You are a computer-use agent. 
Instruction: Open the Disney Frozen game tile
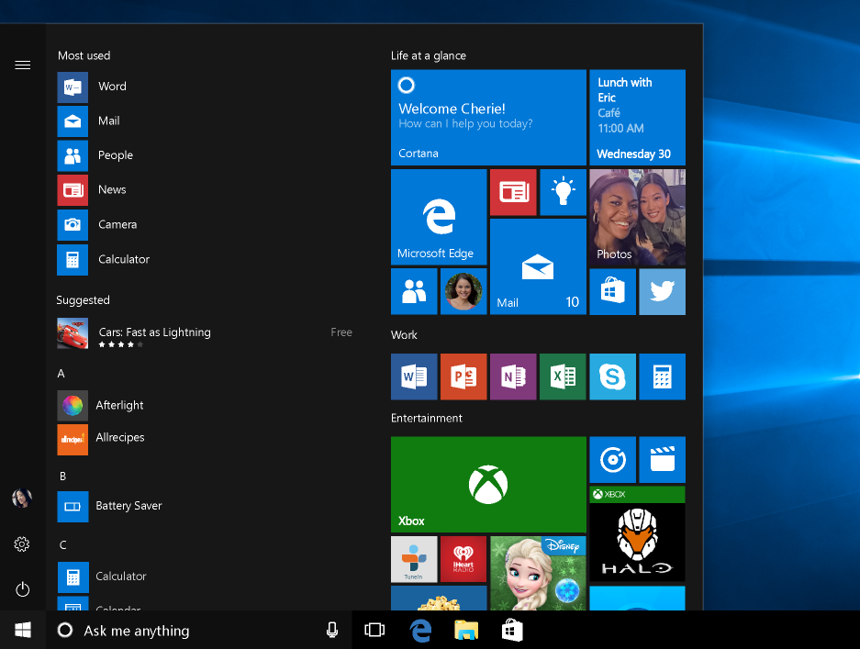pos(538,573)
